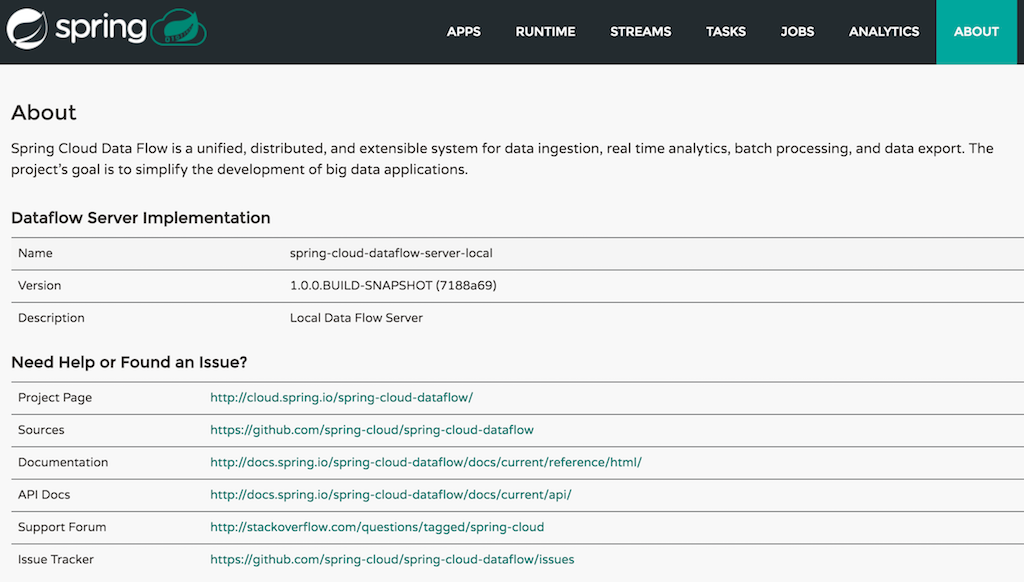Image resolution: width=1024 pixels, height=582 pixels.
Task: Click the About tab
Action: click(x=976, y=32)
